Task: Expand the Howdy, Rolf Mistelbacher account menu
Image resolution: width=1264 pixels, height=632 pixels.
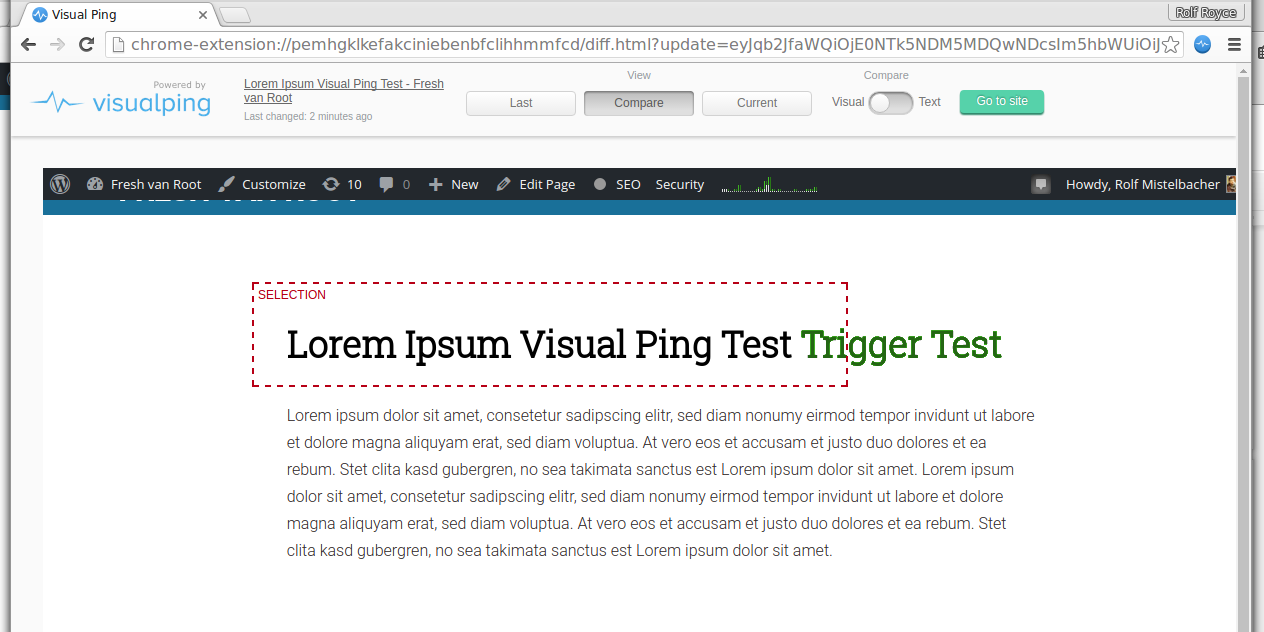Action: point(1142,184)
